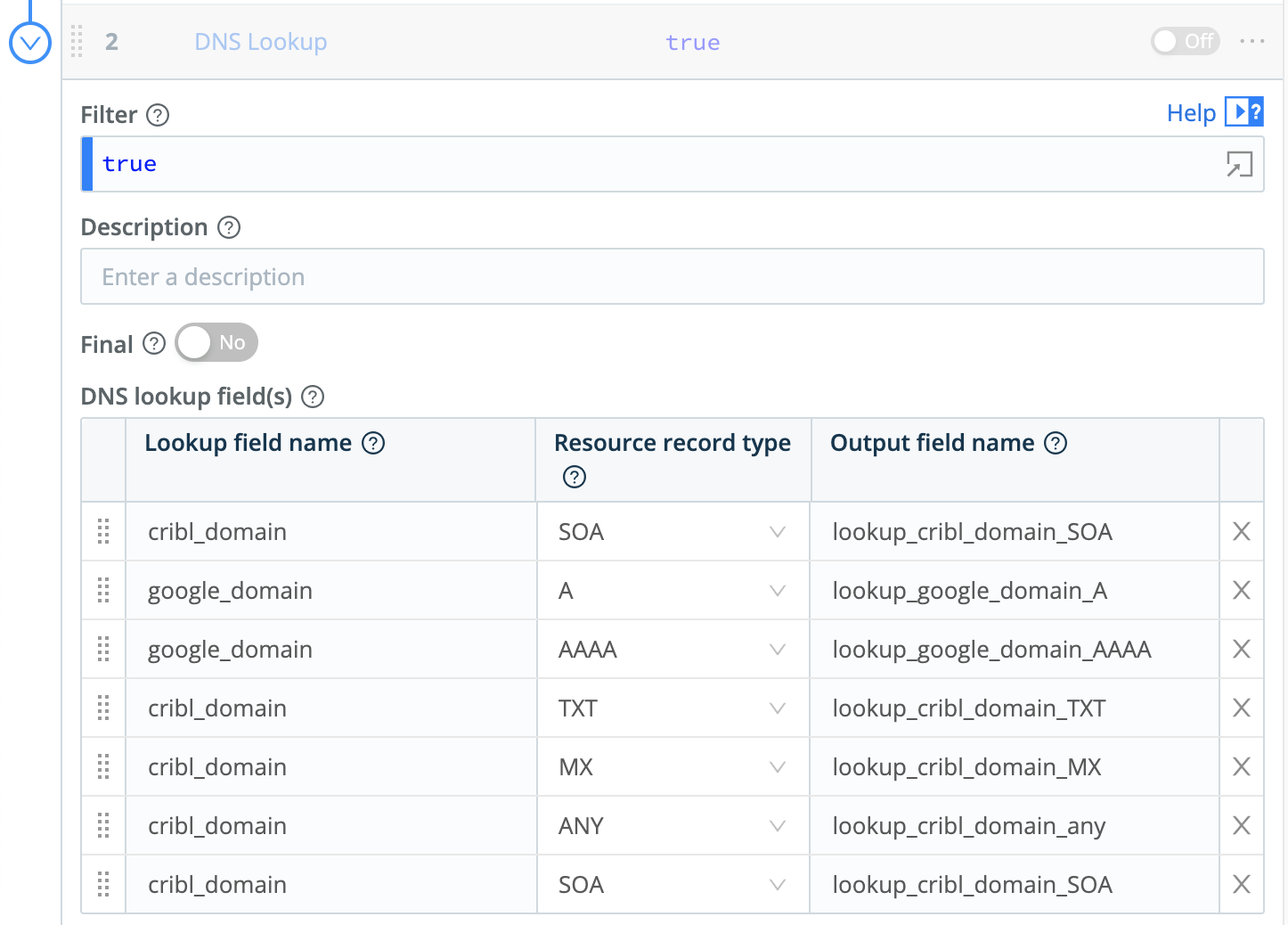Click the Description help icon
This screenshot has height=925, width=1288.
[x=229, y=227]
